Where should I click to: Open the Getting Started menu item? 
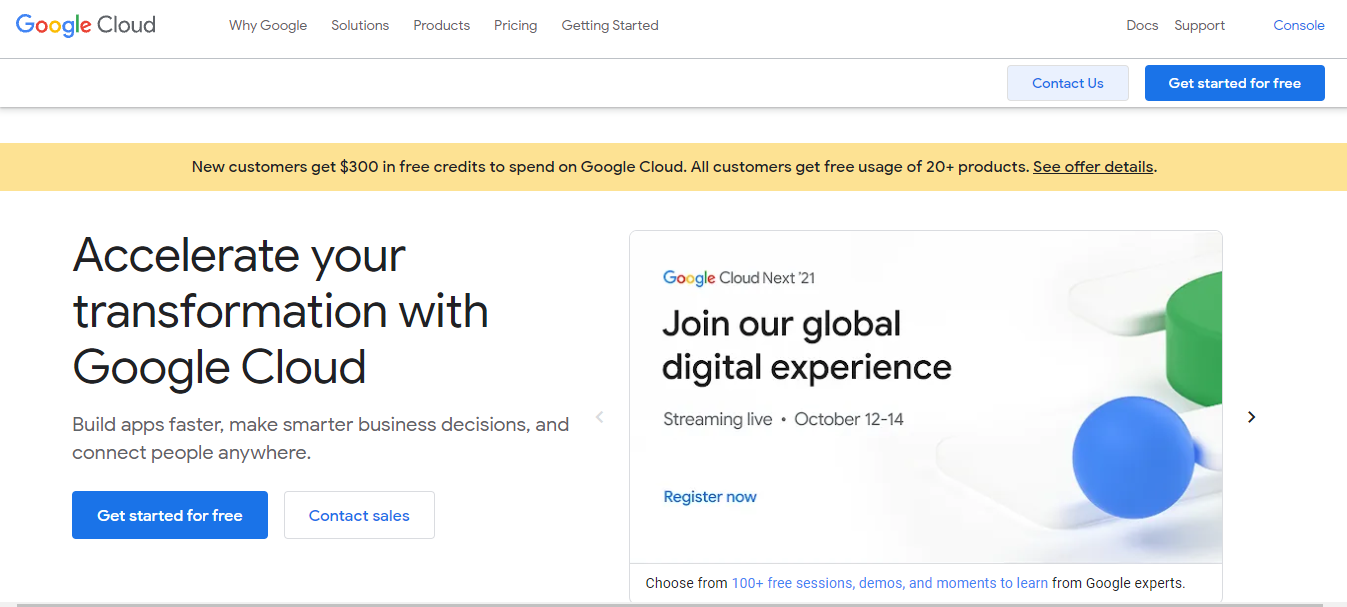(x=610, y=26)
